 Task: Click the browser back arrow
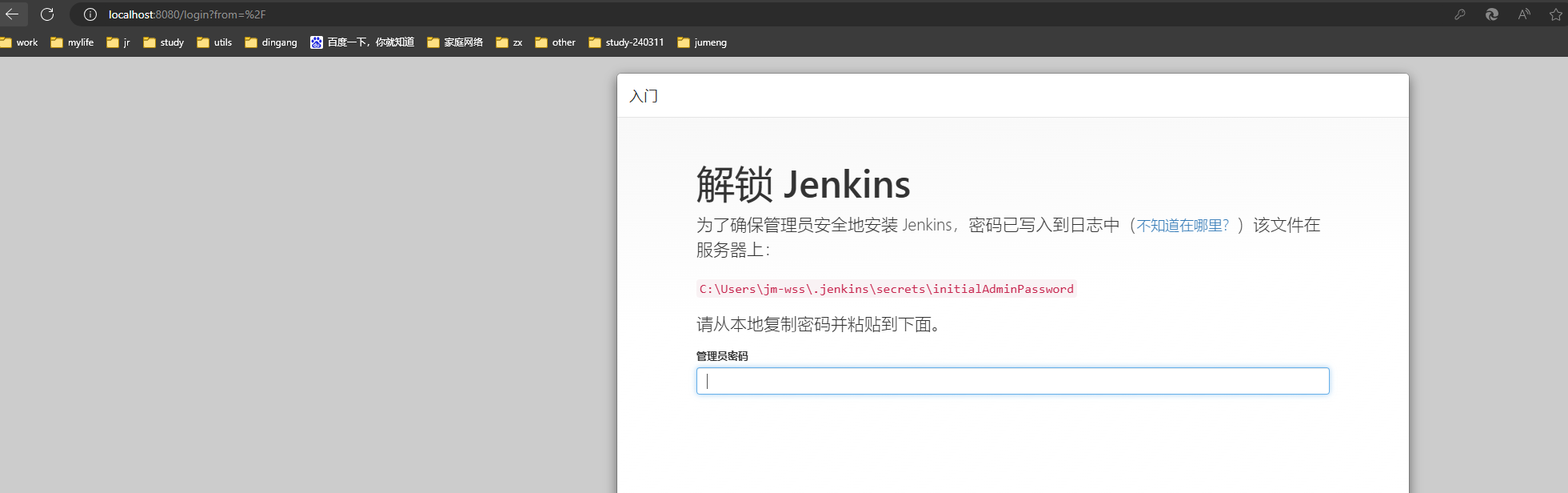(12, 14)
